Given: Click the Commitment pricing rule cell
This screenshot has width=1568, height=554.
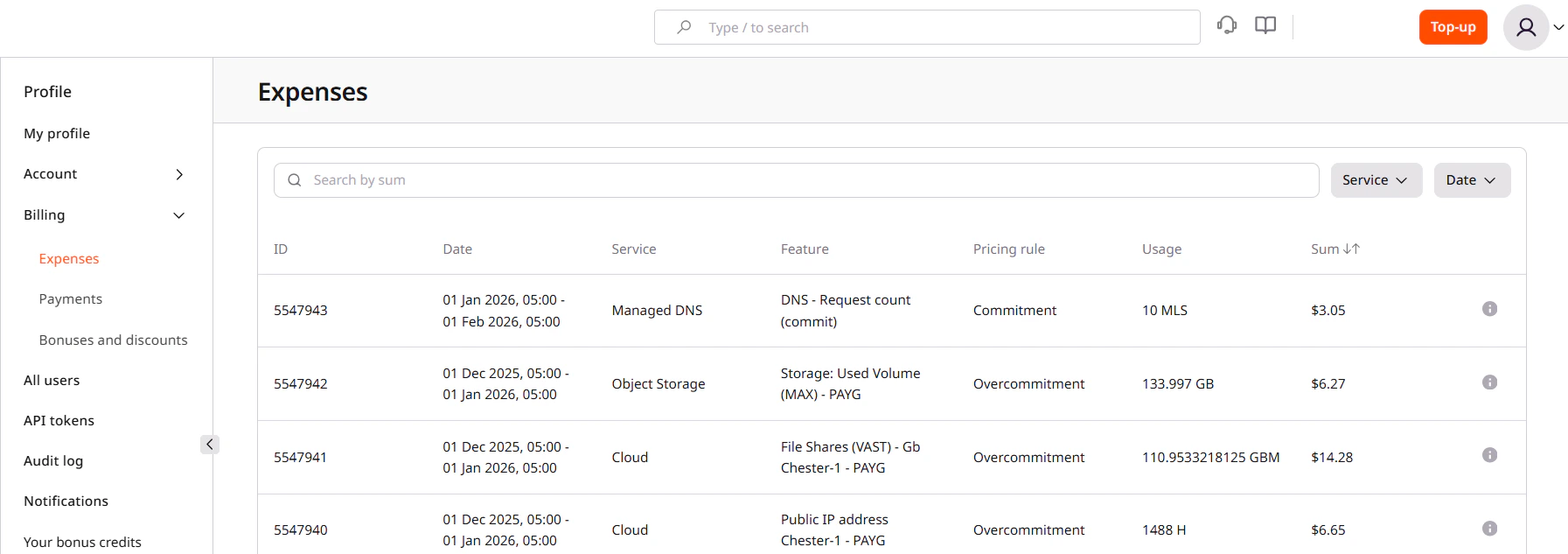Looking at the screenshot, I should point(1014,310).
